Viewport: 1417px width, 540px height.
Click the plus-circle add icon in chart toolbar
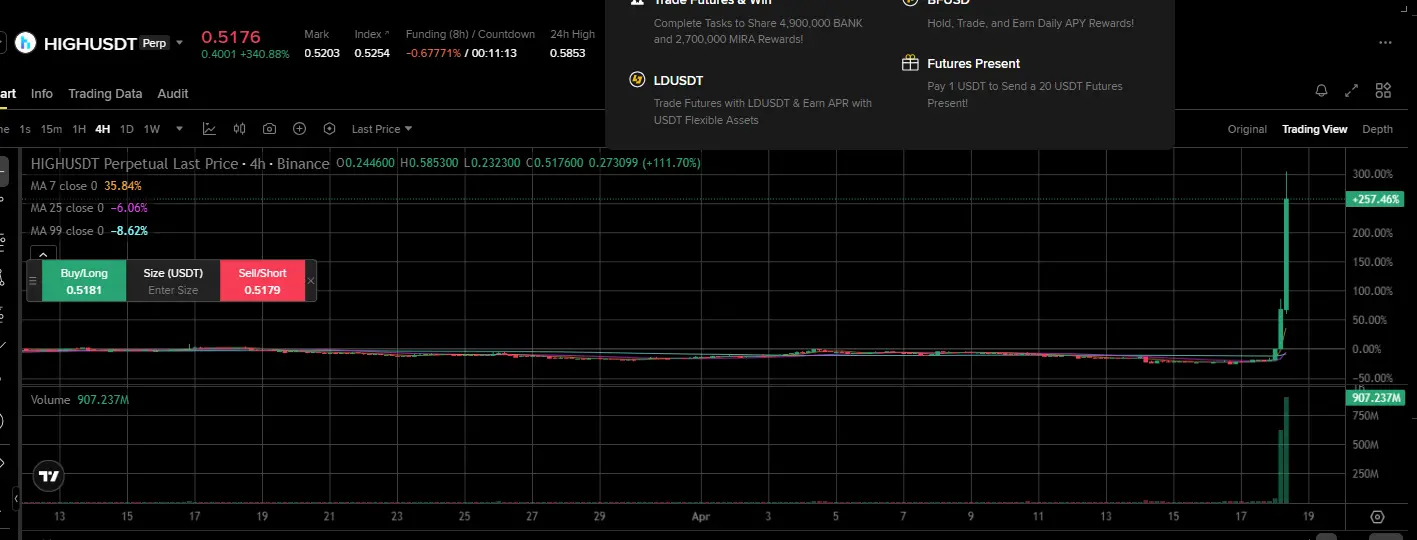[299, 129]
